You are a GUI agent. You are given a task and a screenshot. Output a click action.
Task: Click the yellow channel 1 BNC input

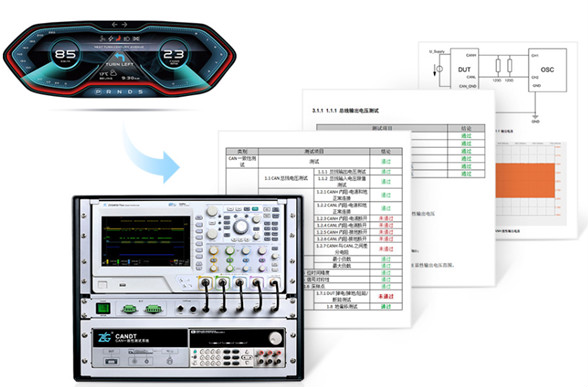tap(205, 282)
